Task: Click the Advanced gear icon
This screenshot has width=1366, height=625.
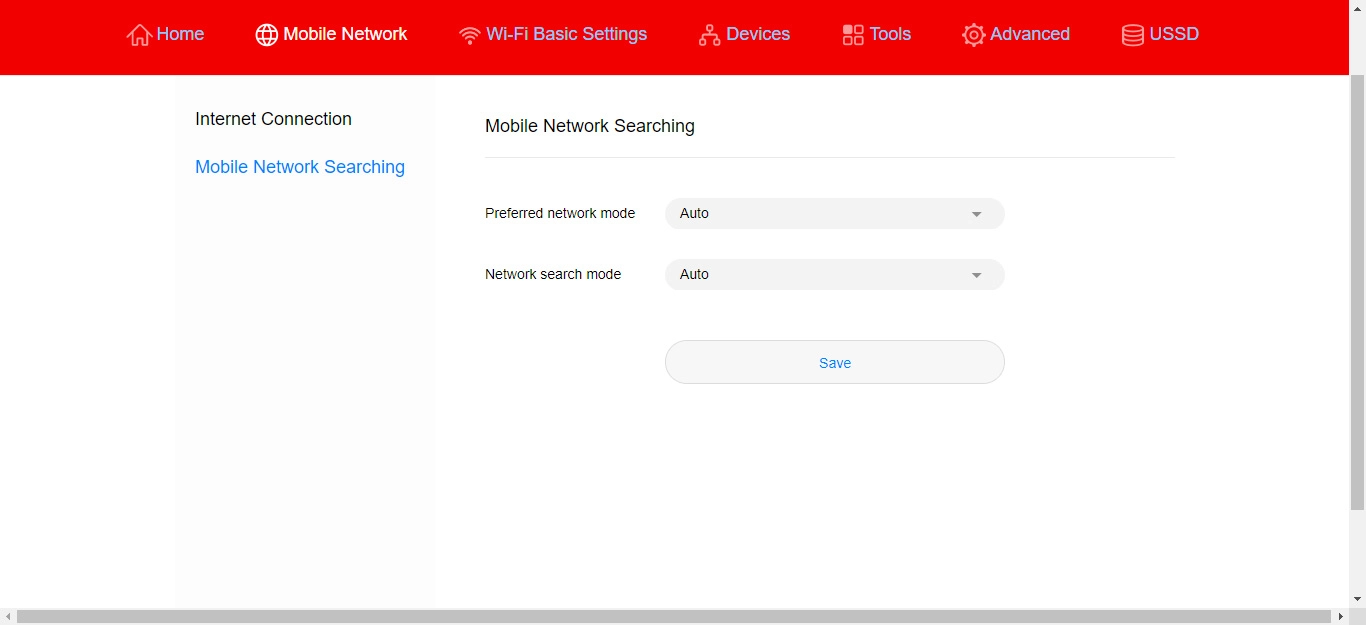Action: pyautogui.click(x=973, y=35)
